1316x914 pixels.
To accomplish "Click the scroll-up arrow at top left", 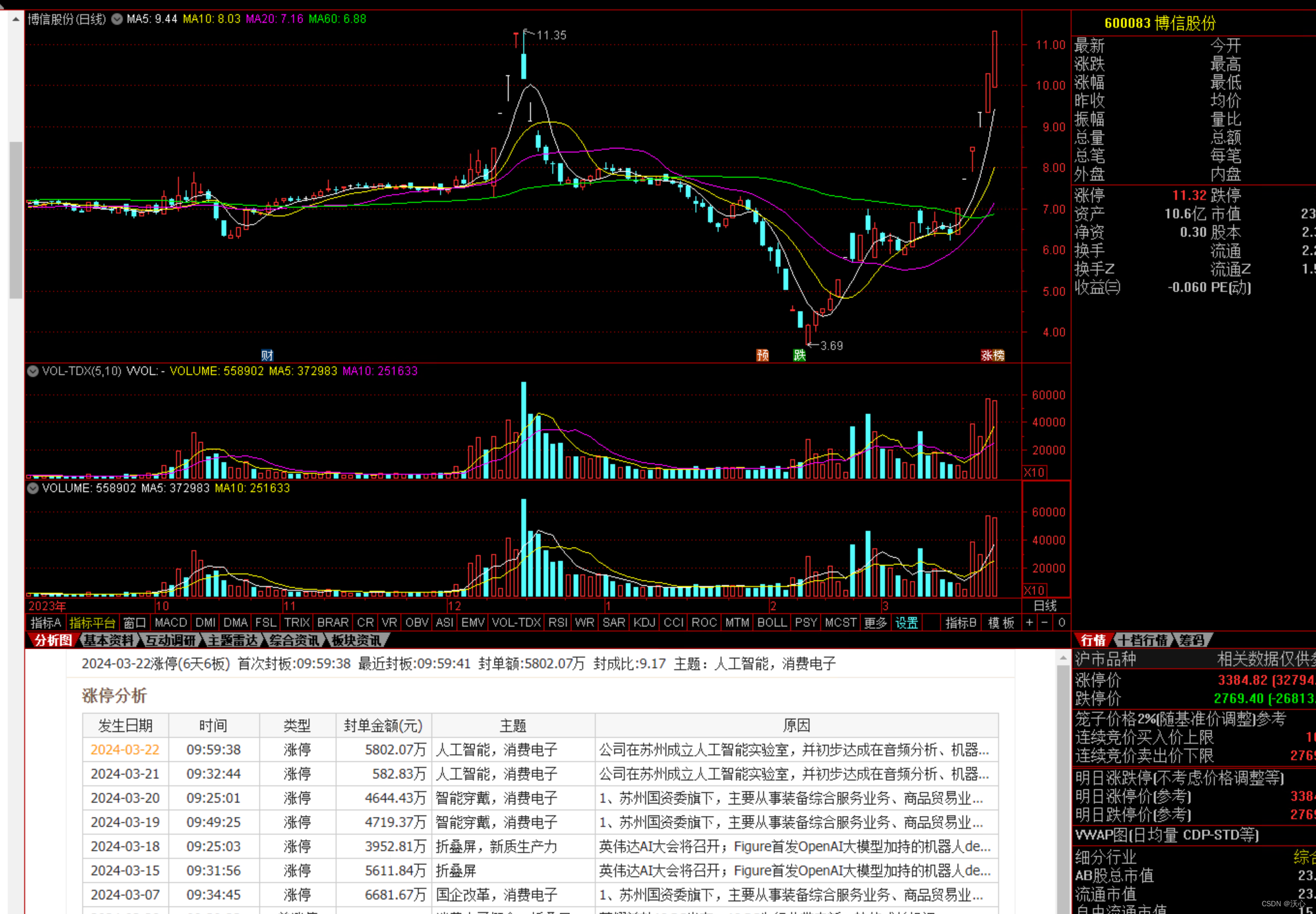I will pos(15,19).
